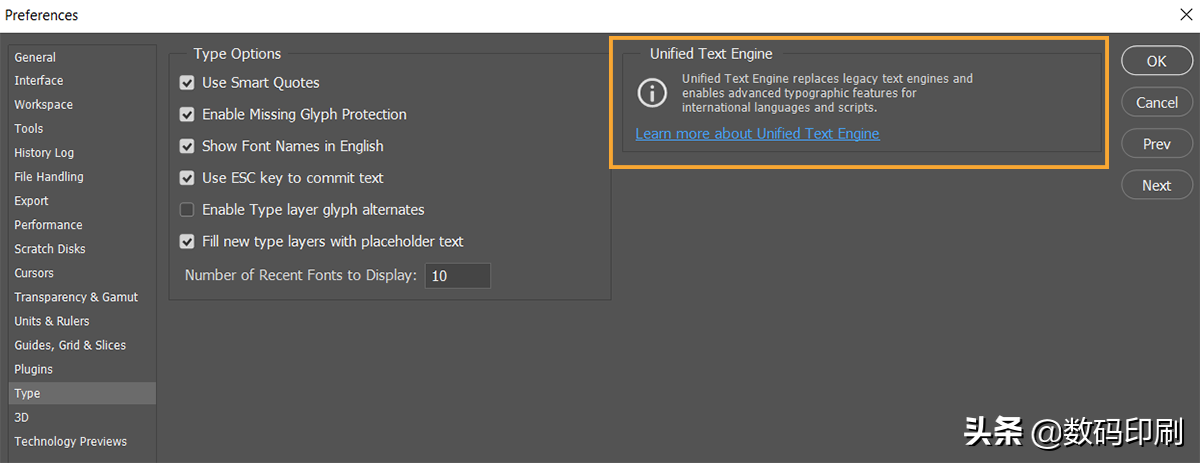
Task: Click Cancel to discard changes
Action: [x=1156, y=102]
